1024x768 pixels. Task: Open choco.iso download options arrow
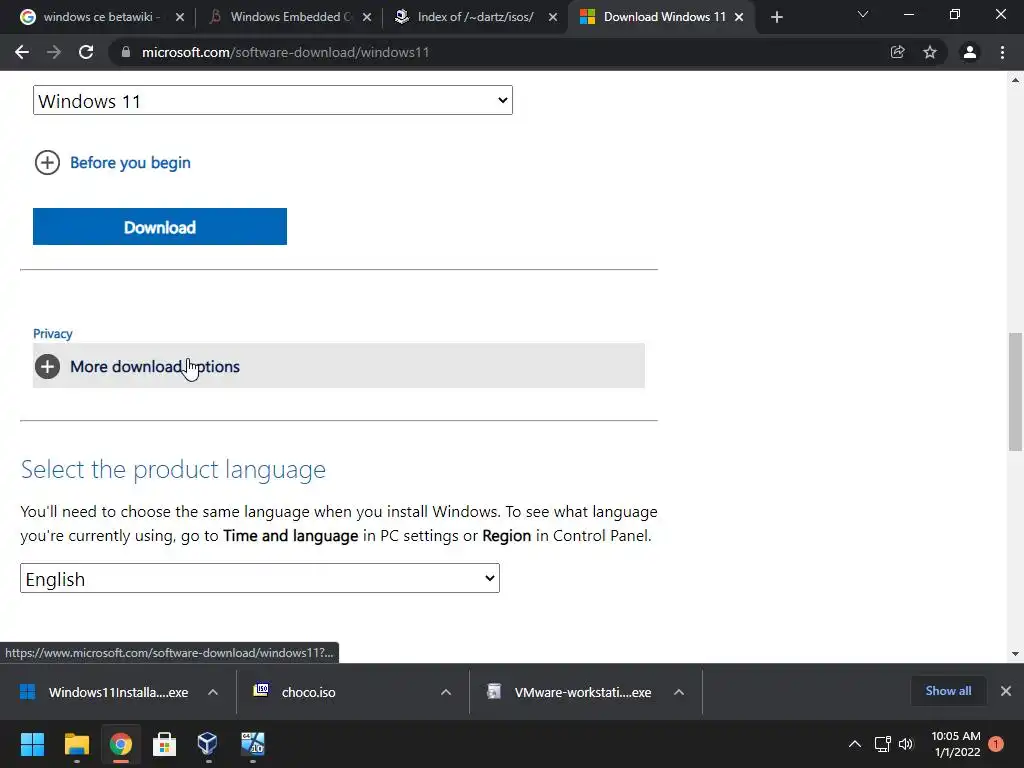click(446, 692)
